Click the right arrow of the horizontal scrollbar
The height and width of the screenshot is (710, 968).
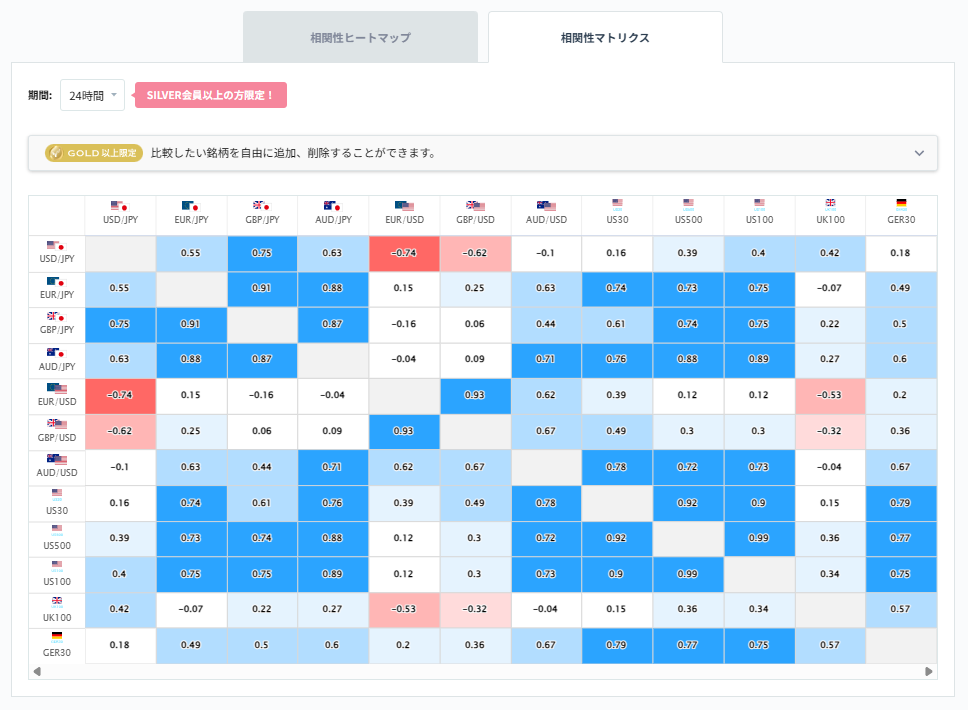coord(928,670)
